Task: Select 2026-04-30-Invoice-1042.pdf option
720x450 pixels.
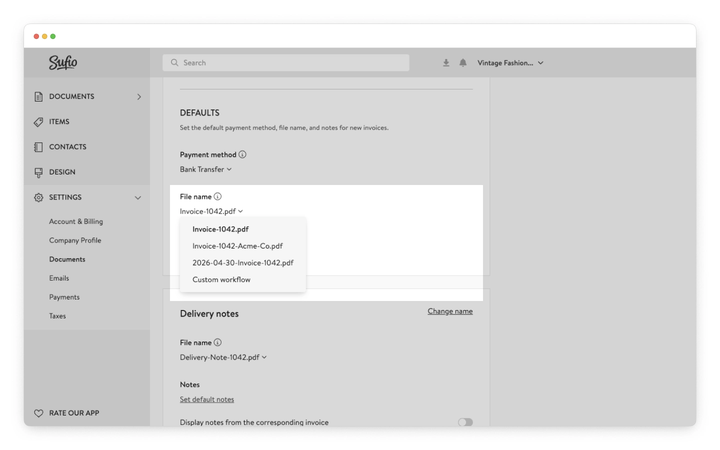Action: click(x=243, y=263)
